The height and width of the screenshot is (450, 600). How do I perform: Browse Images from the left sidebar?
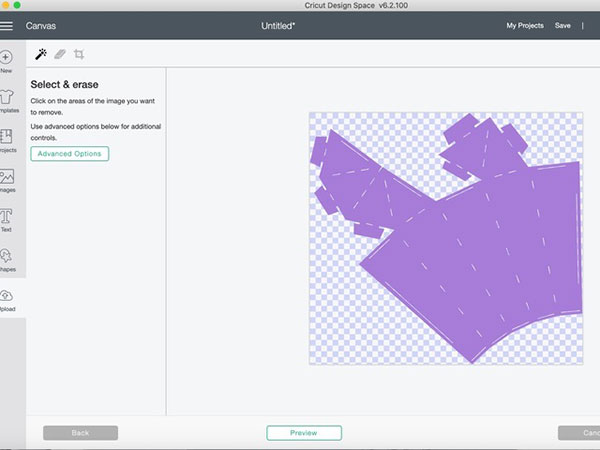[6, 181]
